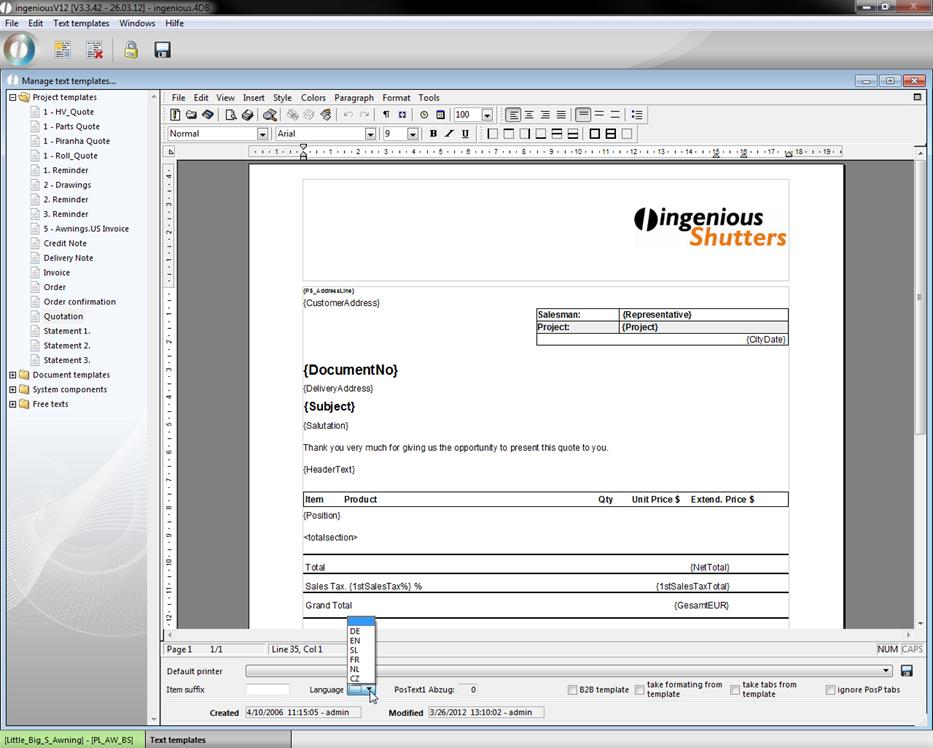Click the bullet list icon
This screenshot has width=933, height=748.
637,115
